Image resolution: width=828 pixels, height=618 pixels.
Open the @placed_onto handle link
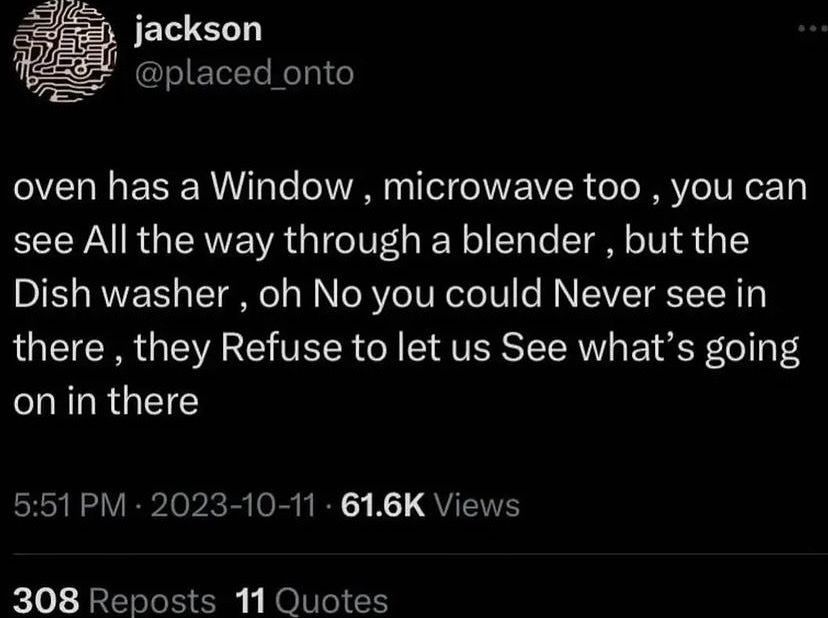[244, 73]
